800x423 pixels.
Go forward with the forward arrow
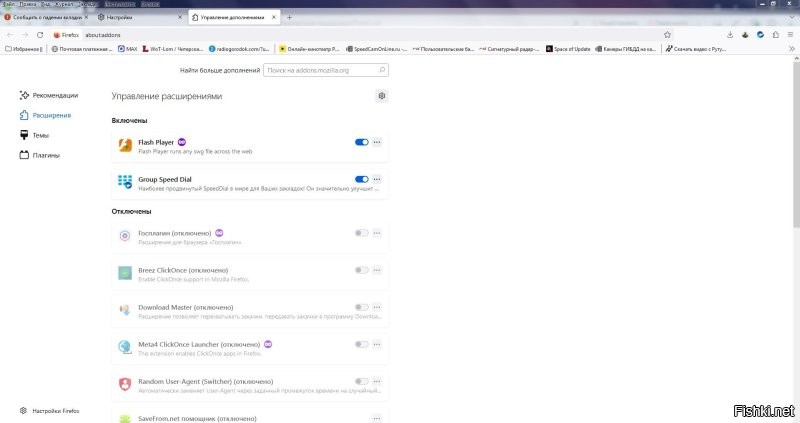[24, 35]
